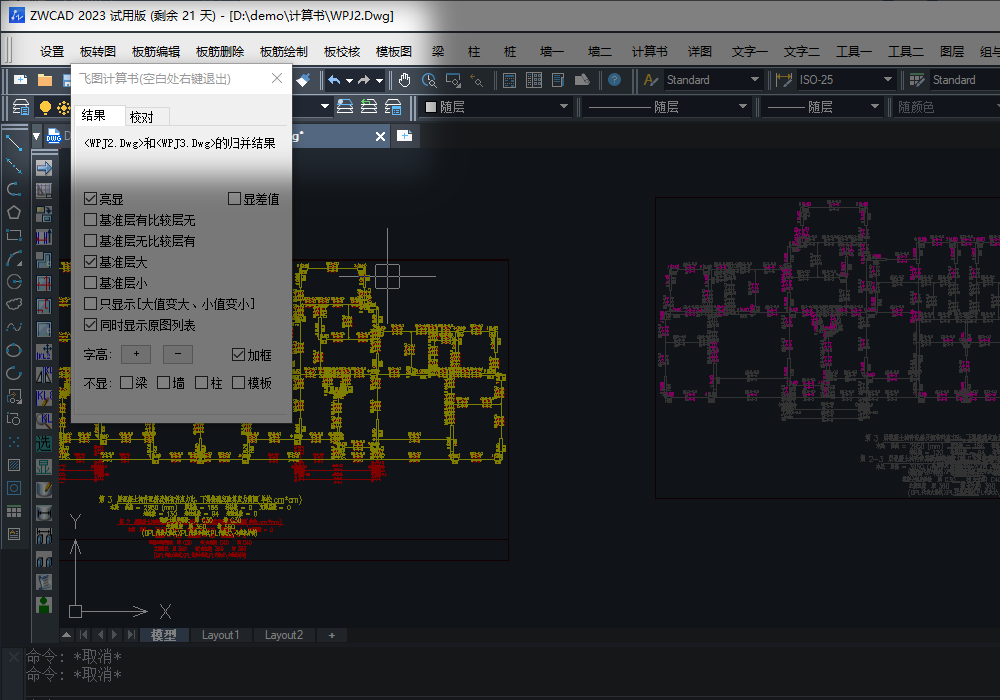Image resolution: width=1000 pixels, height=700 pixels.
Task: Open the 随层 color dropdown
Action: pyautogui.click(x=564, y=106)
